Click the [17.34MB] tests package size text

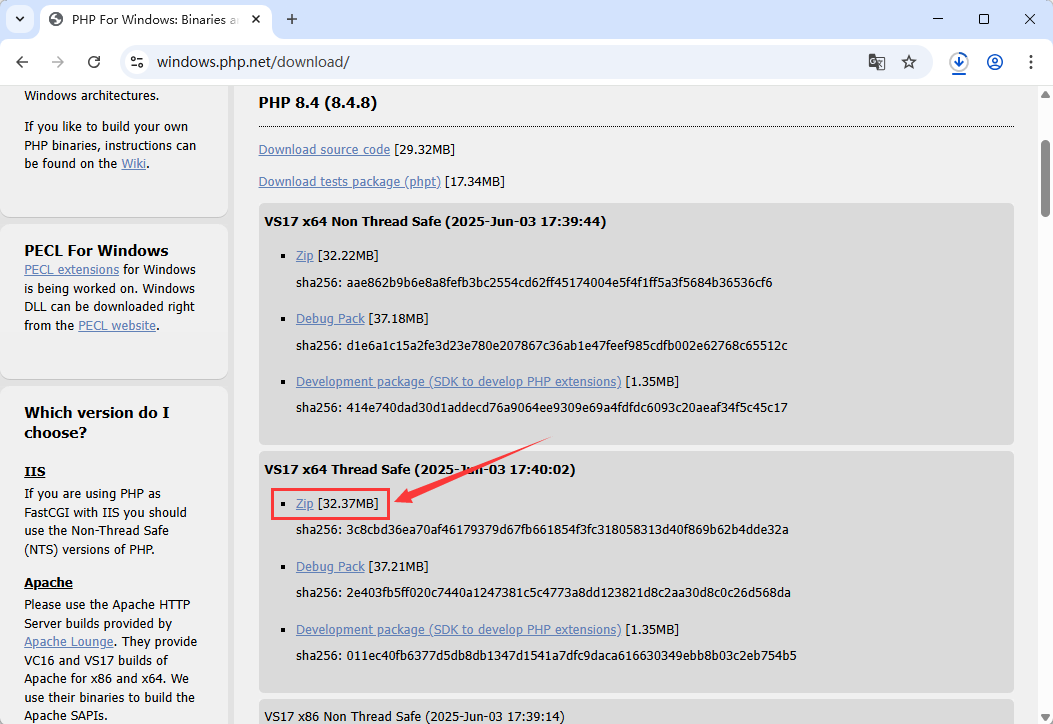[475, 182]
